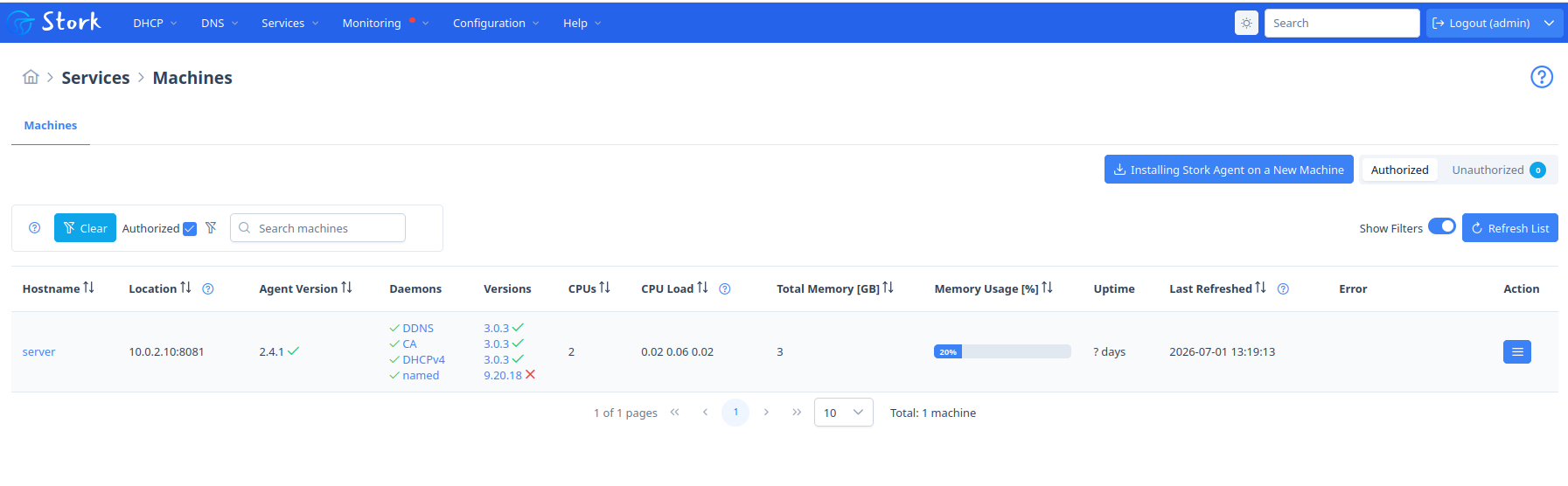Reset the Authorized filter with the funnel-slash icon
This screenshot has height=486, width=1568.
click(x=211, y=228)
